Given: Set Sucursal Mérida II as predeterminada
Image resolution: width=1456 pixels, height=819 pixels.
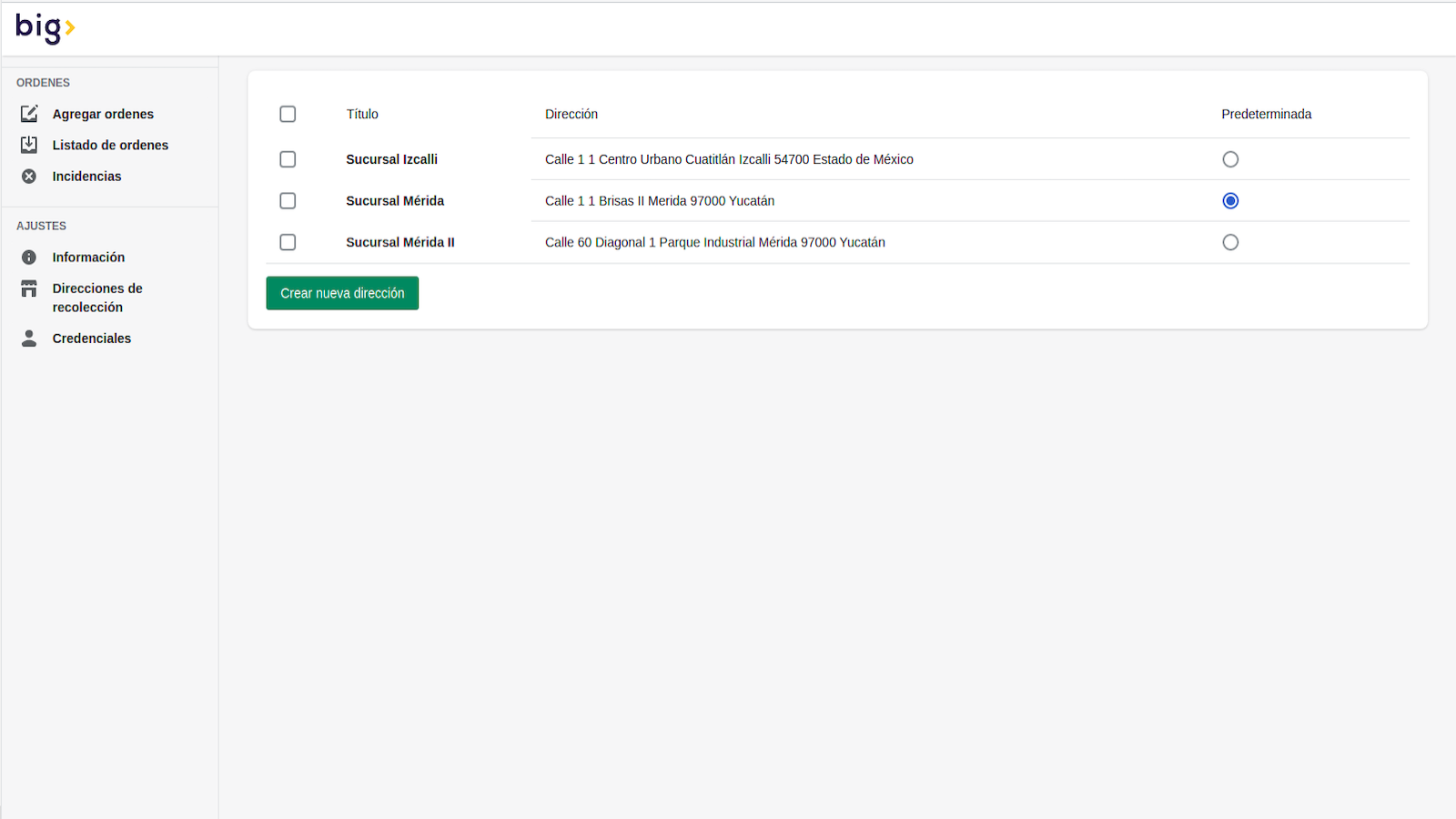Looking at the screenshot, I should coord(1230,242).
